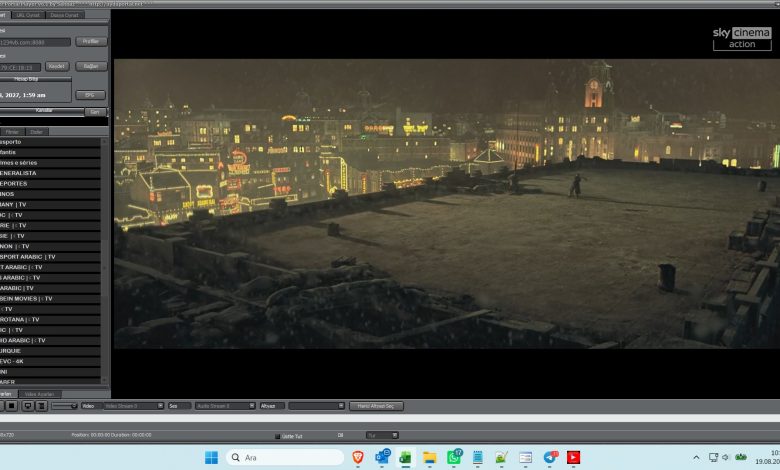This screenshot has width=780, height=470.
Task: Select the TURQUIE category row
Action: click(x=50, y=351)
